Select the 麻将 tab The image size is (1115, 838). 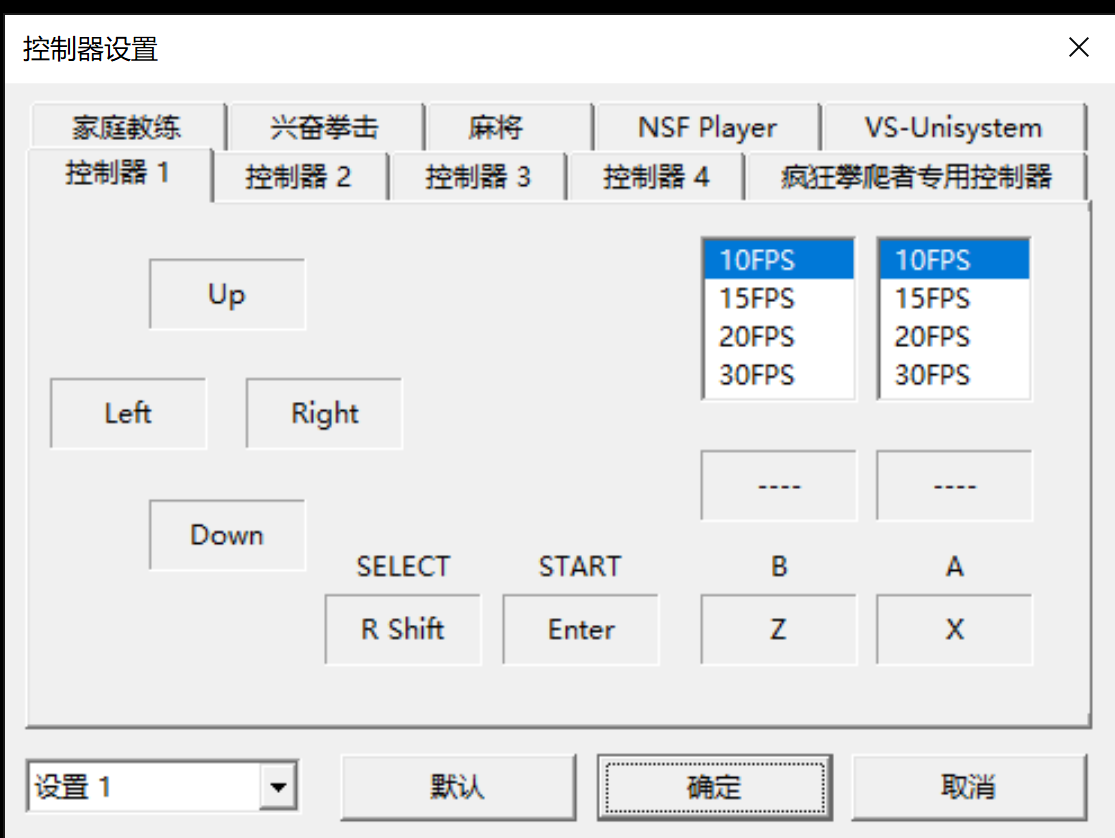(x=509, y=127)
